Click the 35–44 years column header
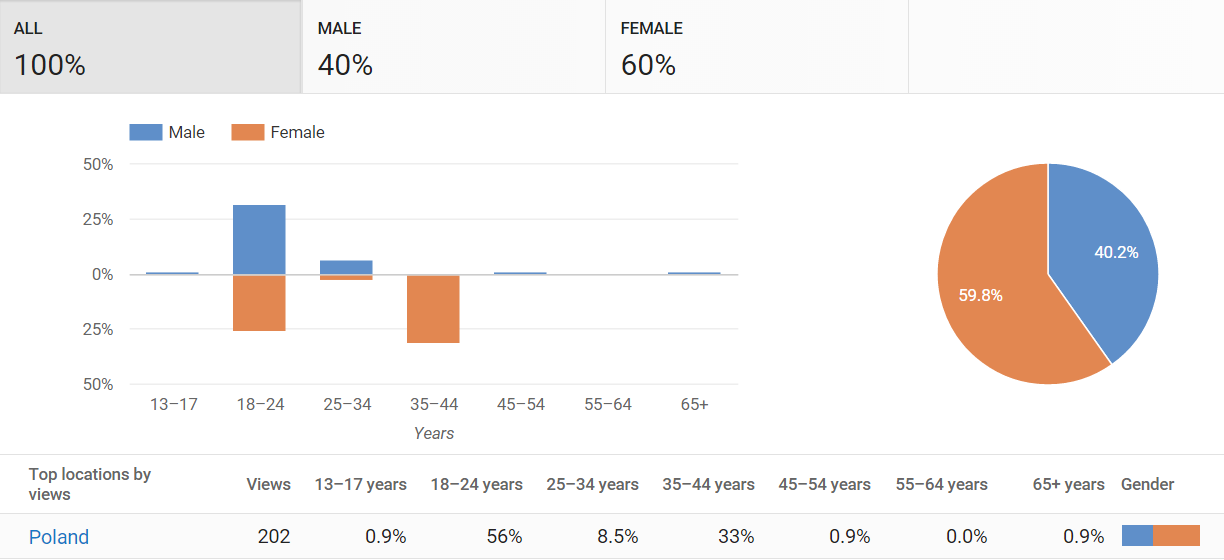 click(x=708, y=484)
